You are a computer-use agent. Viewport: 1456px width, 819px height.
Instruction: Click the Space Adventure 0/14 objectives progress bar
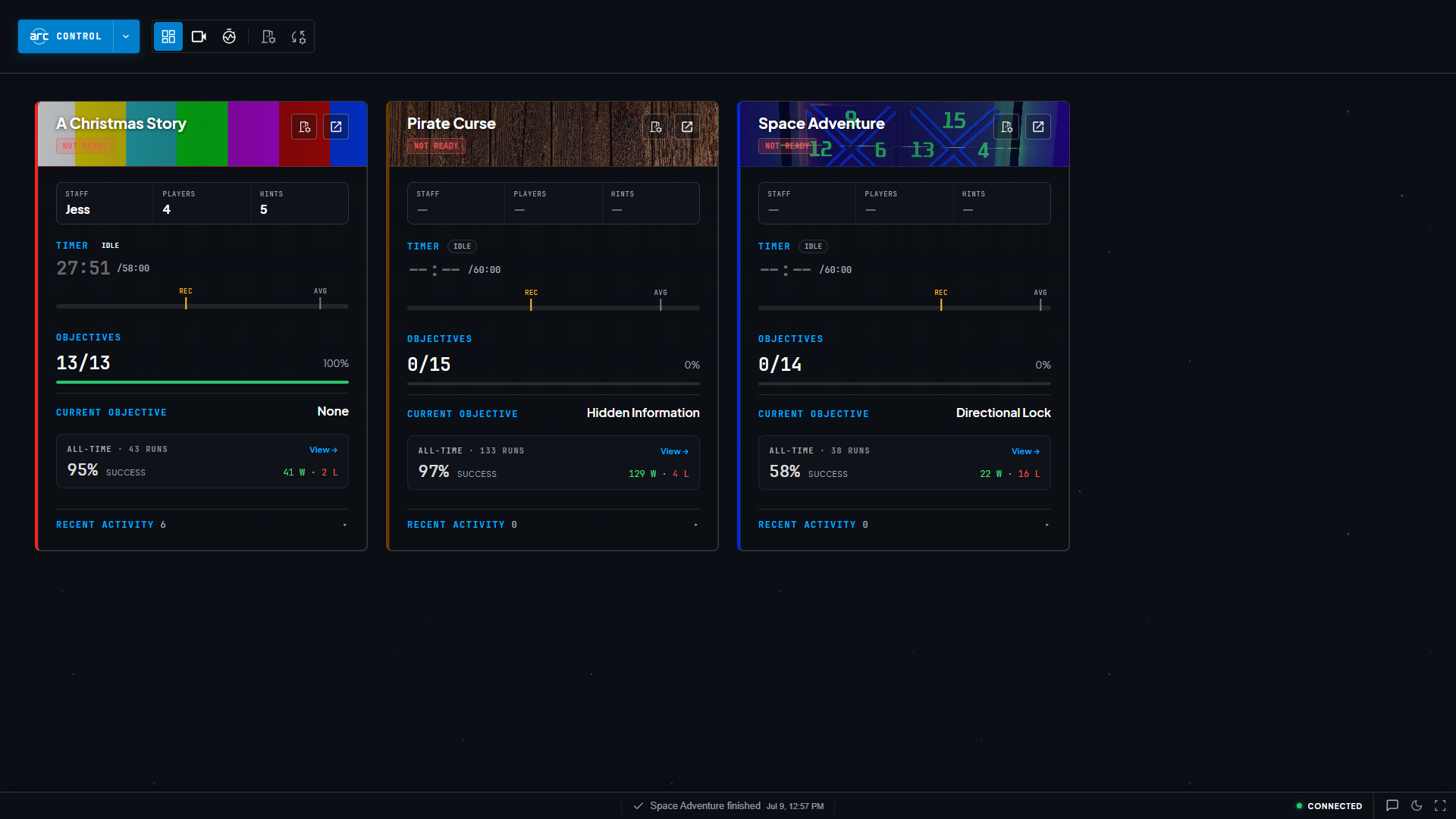click(x=905, y=384)
